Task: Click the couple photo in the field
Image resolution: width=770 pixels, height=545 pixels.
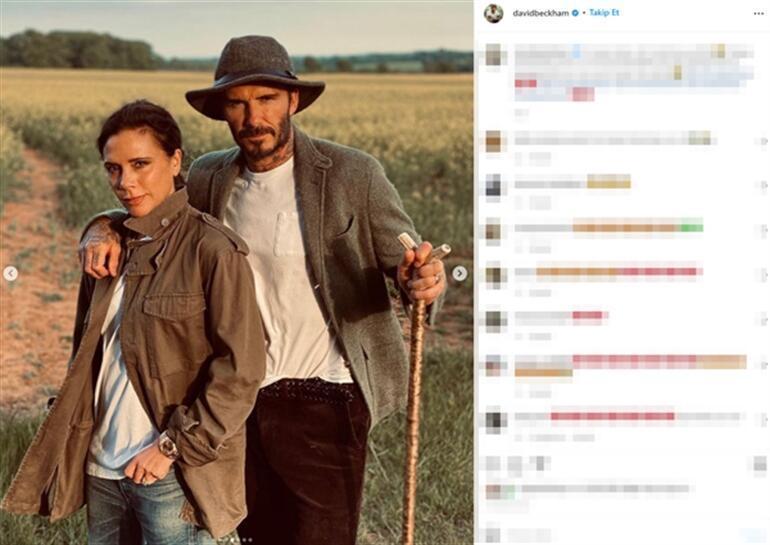Action: 237,272
